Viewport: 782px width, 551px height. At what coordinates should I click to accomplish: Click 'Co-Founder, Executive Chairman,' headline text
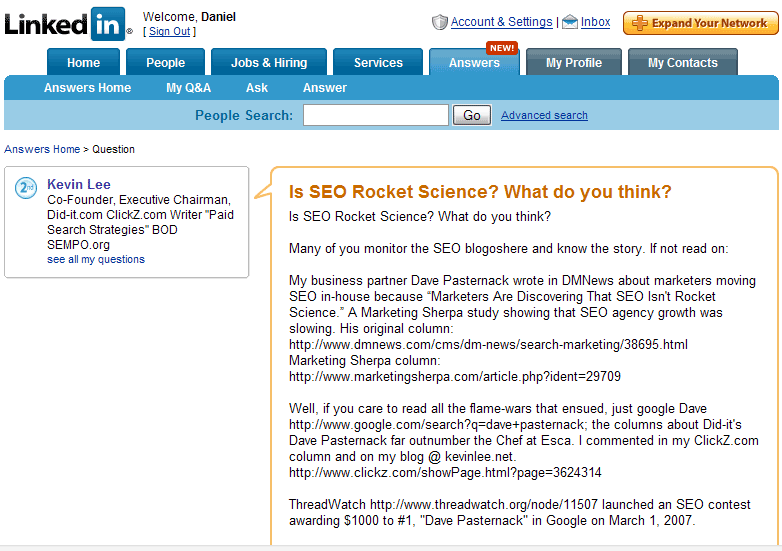[139, 200]
